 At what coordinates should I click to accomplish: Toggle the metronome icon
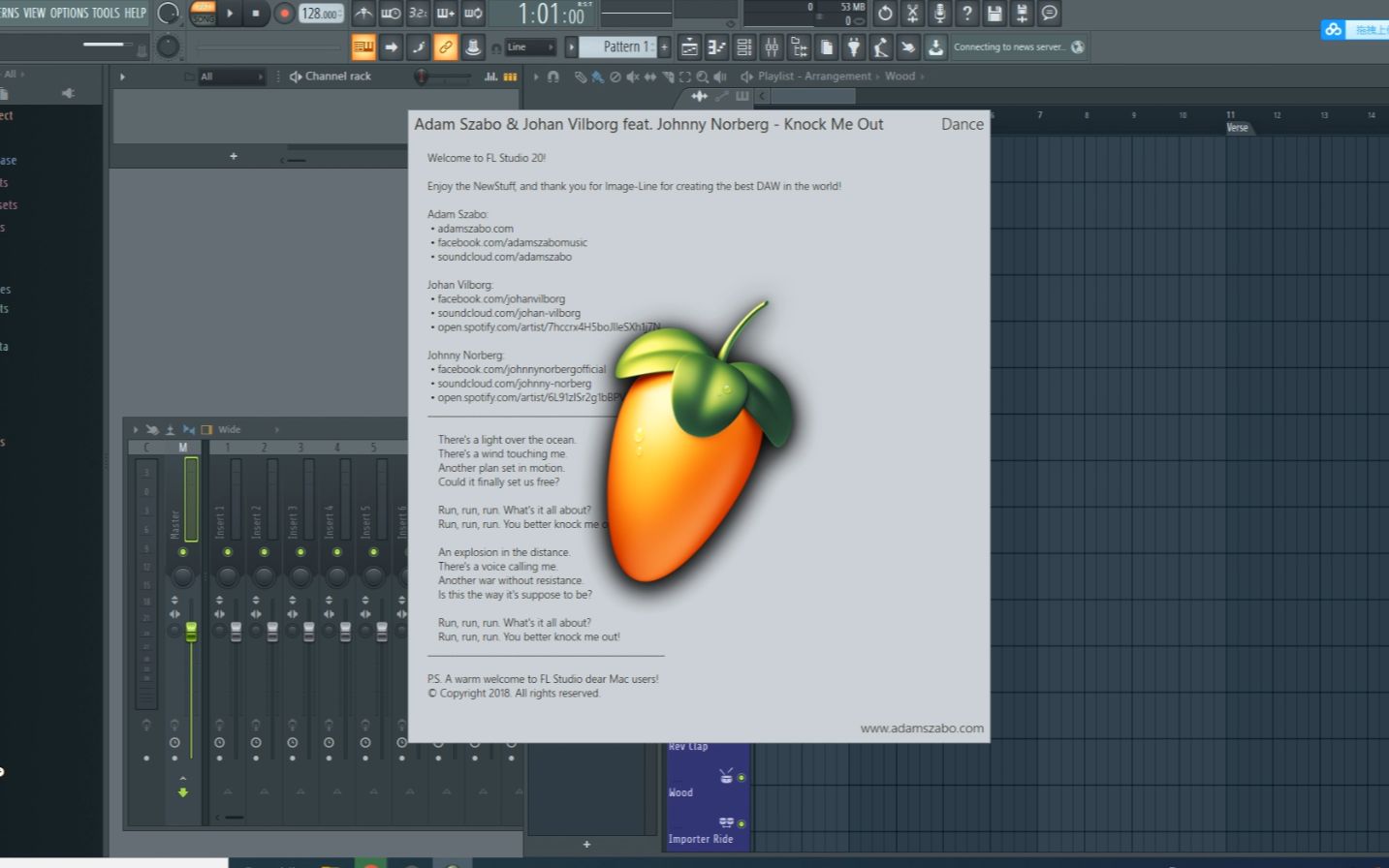click(x=363, y=14)
